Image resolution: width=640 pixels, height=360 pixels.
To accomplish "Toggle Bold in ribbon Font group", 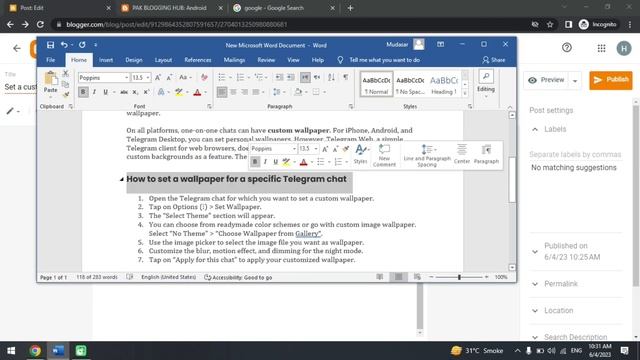I will click(83, 92).
